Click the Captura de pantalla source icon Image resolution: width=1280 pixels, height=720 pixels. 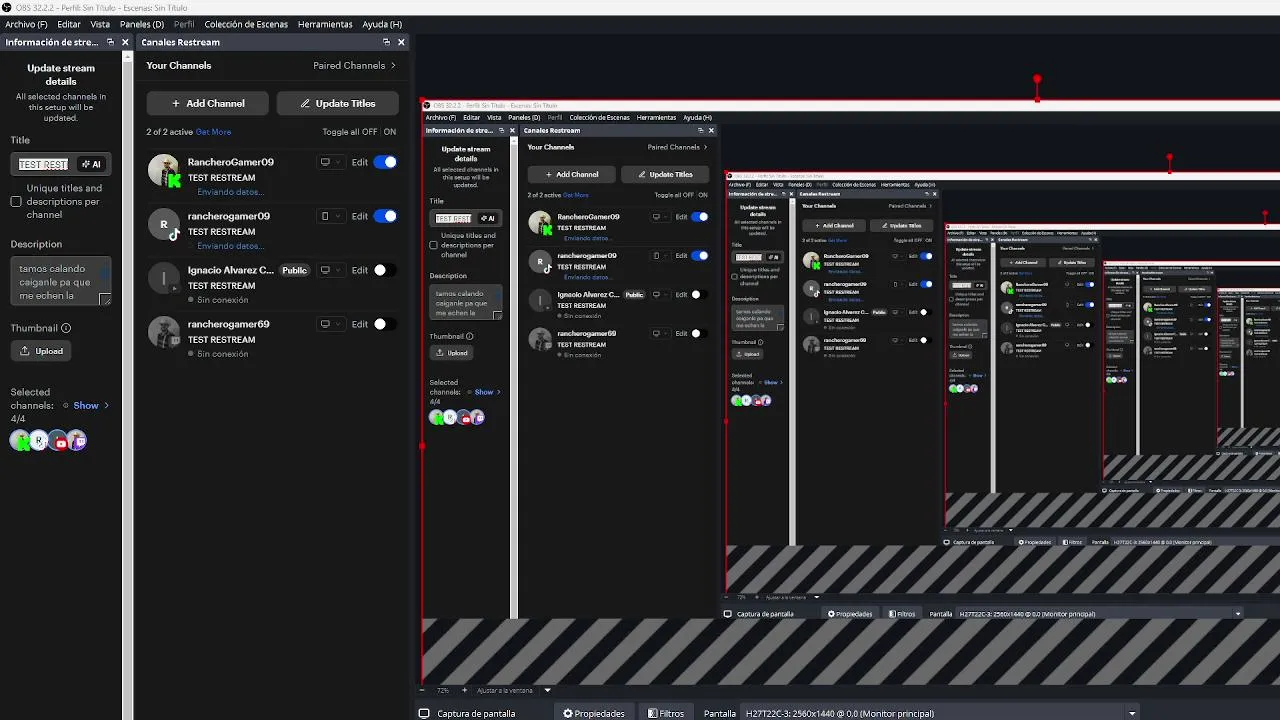(x=424, y=713)
